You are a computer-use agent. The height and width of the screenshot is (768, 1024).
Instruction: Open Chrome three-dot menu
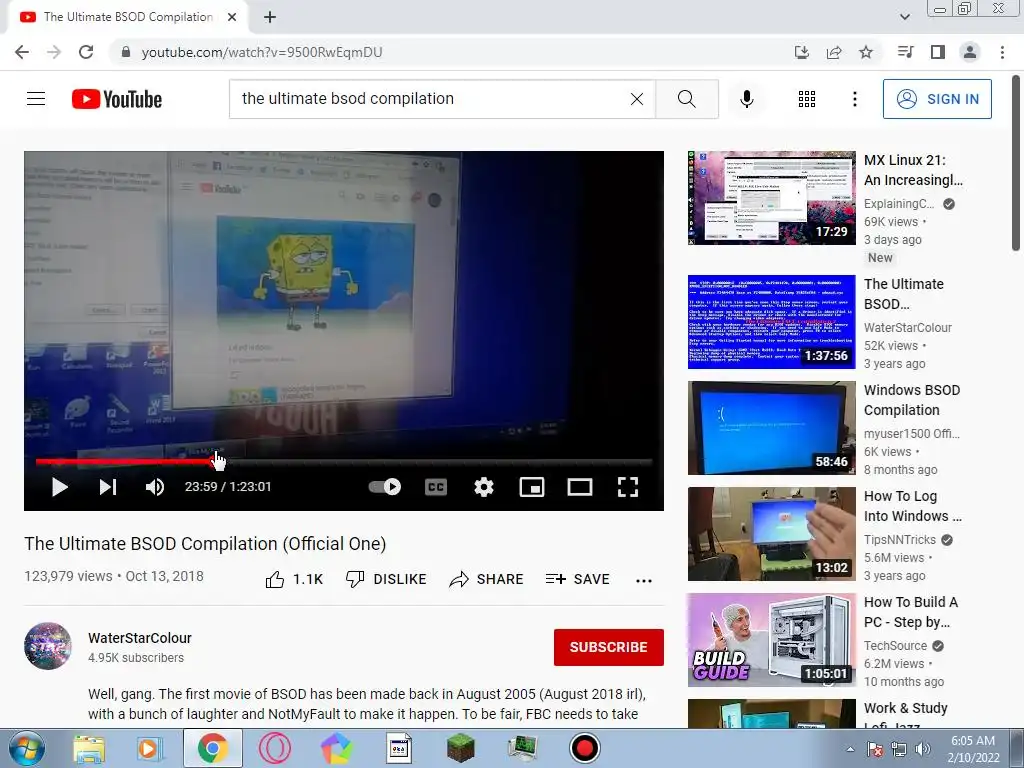[1002, 52]
